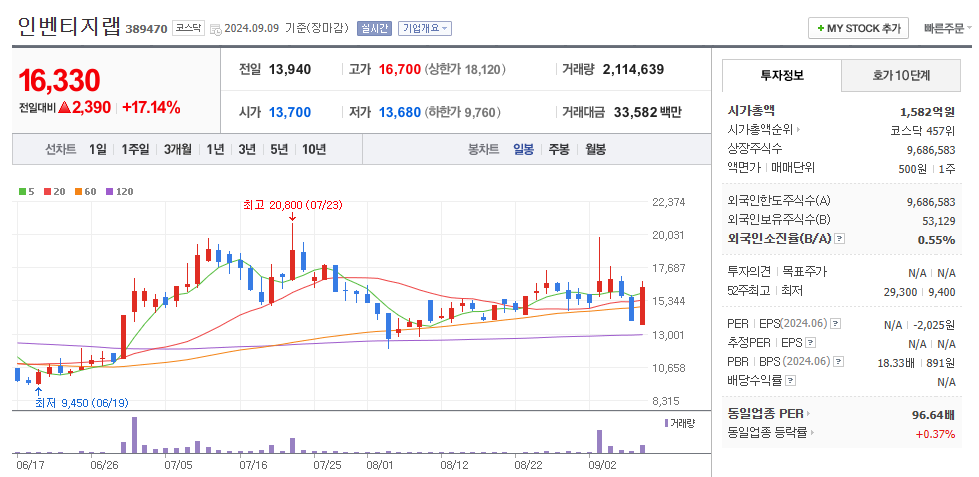Open the 기업개요 dropdown
Viewport: 979px width, 477px height.
425,28
